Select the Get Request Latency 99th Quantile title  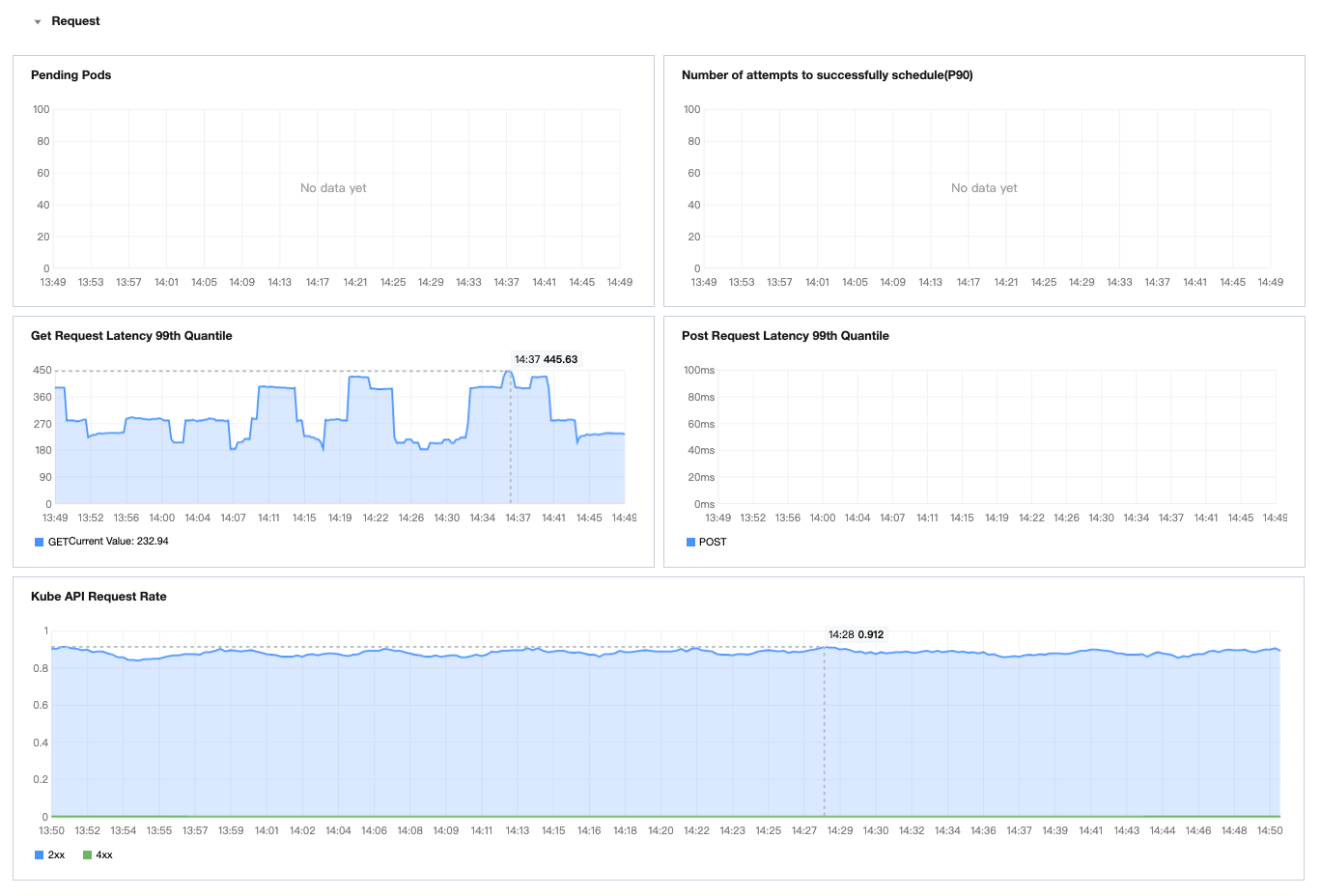131,336
